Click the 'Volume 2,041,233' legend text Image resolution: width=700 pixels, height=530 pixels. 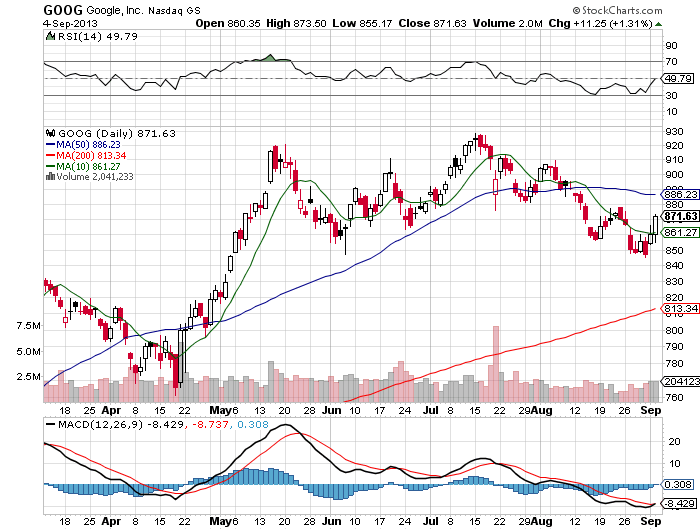click(x=95, y=177)
